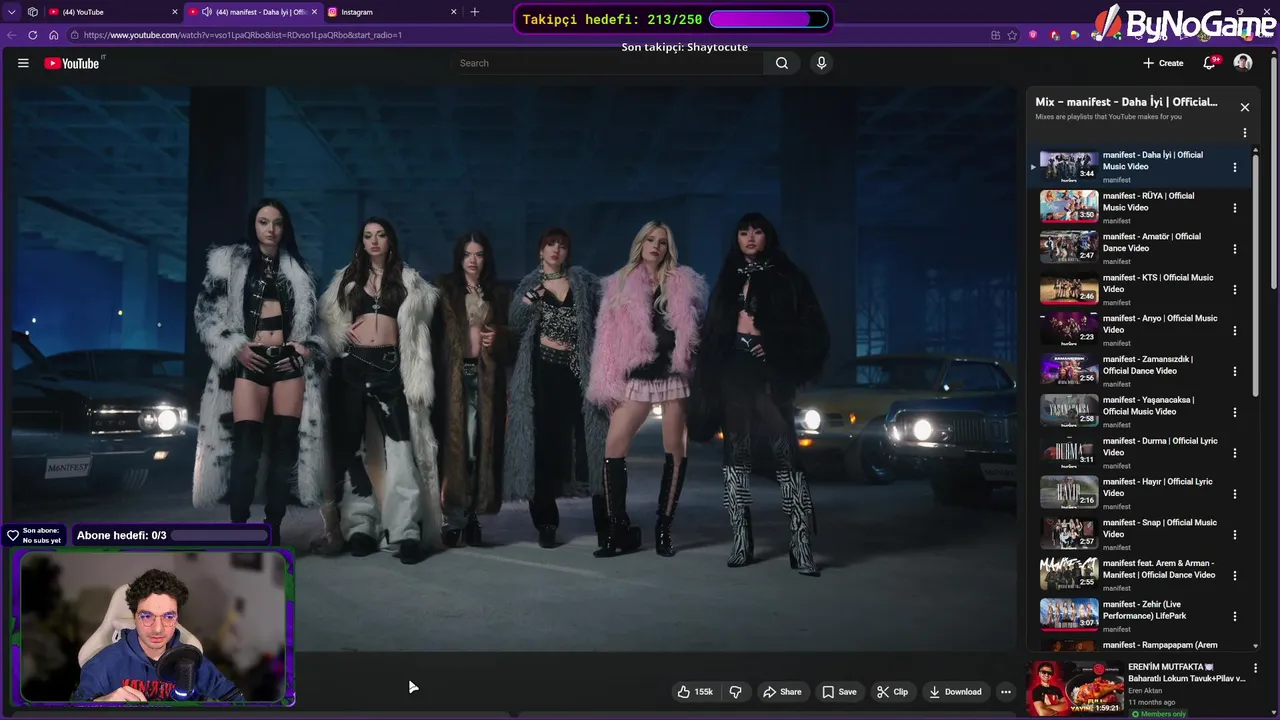
Task: Open workspaces icon next to tab list
Action: (33, 12)
